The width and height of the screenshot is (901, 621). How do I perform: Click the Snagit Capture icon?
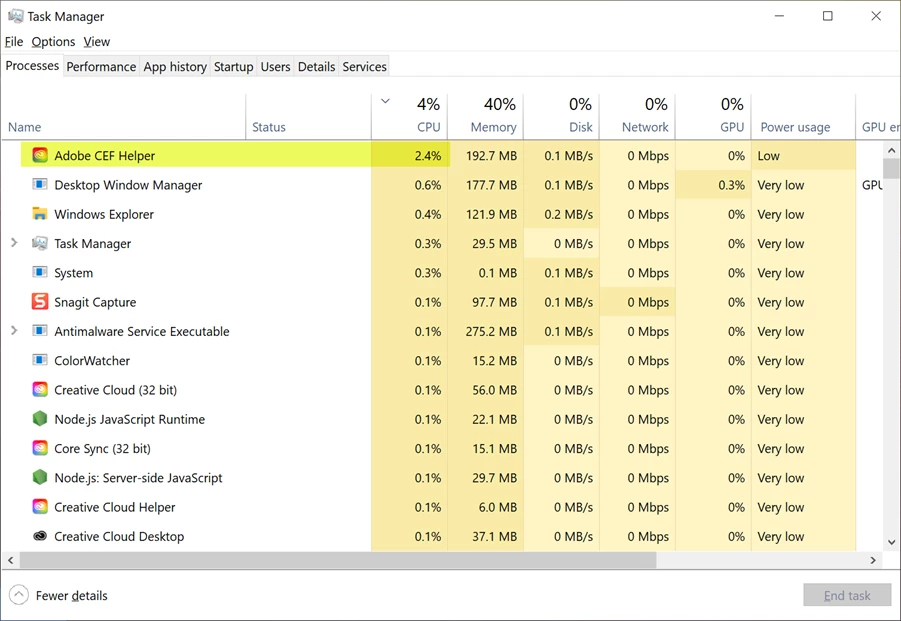(x=40, y=301)
